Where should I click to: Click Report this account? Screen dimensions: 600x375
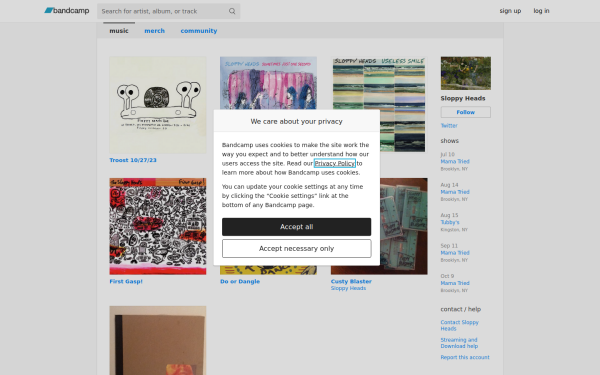point(465,357)
